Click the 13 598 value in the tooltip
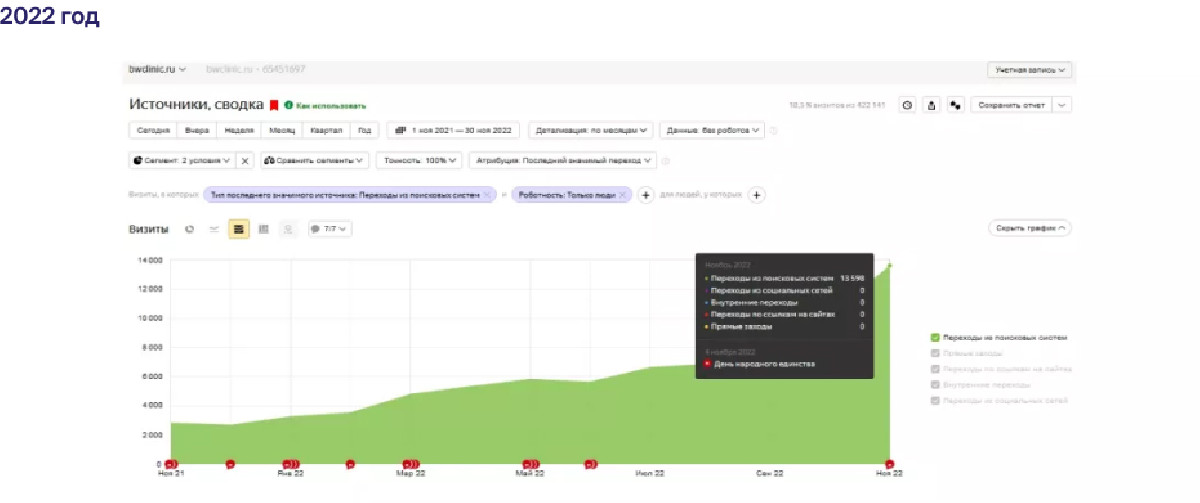Image resolution: width=1200 pixels, height=503 pixels. 851,277
